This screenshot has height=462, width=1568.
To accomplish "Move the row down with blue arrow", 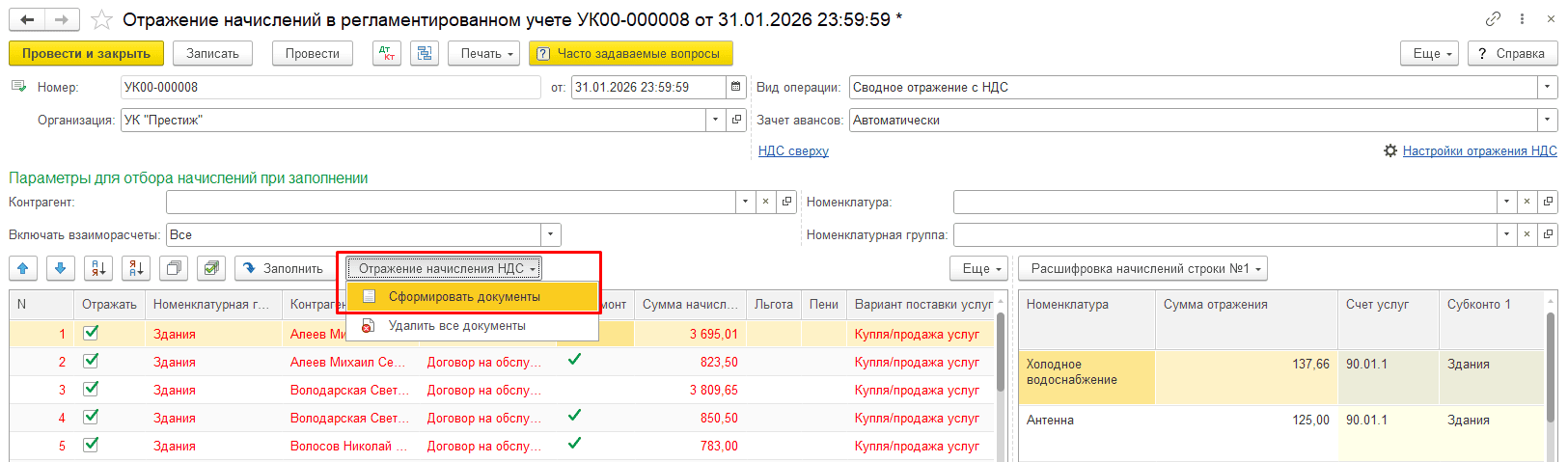I will click(x=60, y=269).
